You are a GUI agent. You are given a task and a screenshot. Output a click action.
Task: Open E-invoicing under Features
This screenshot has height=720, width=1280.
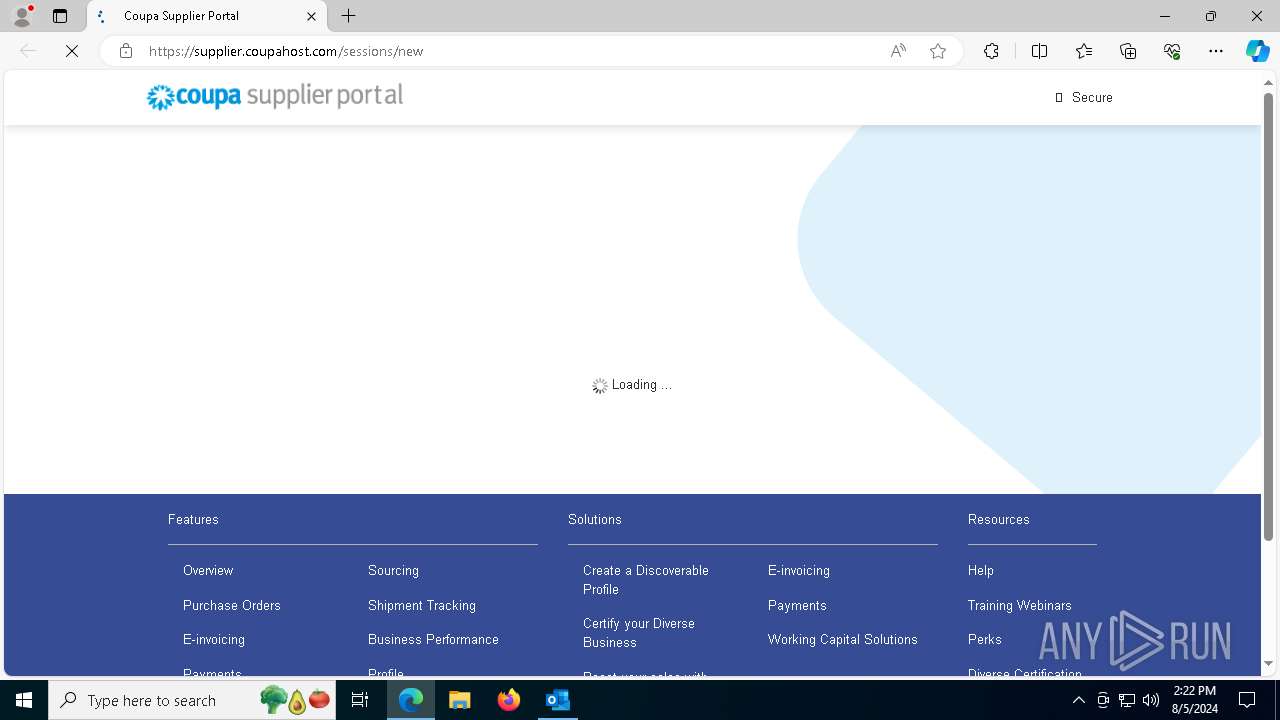tap(214, 639)
